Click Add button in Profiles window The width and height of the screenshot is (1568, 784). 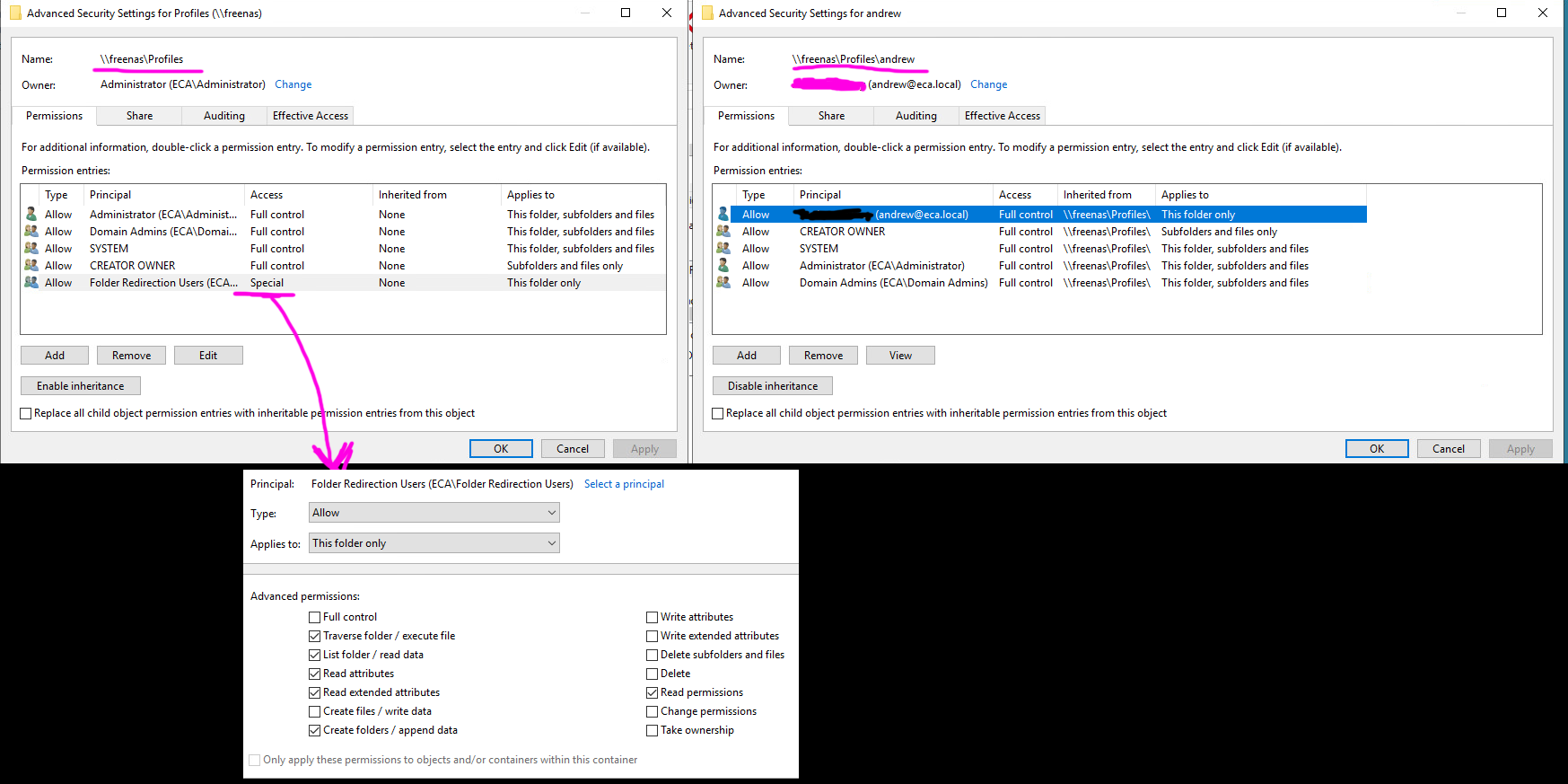point(55,356)
